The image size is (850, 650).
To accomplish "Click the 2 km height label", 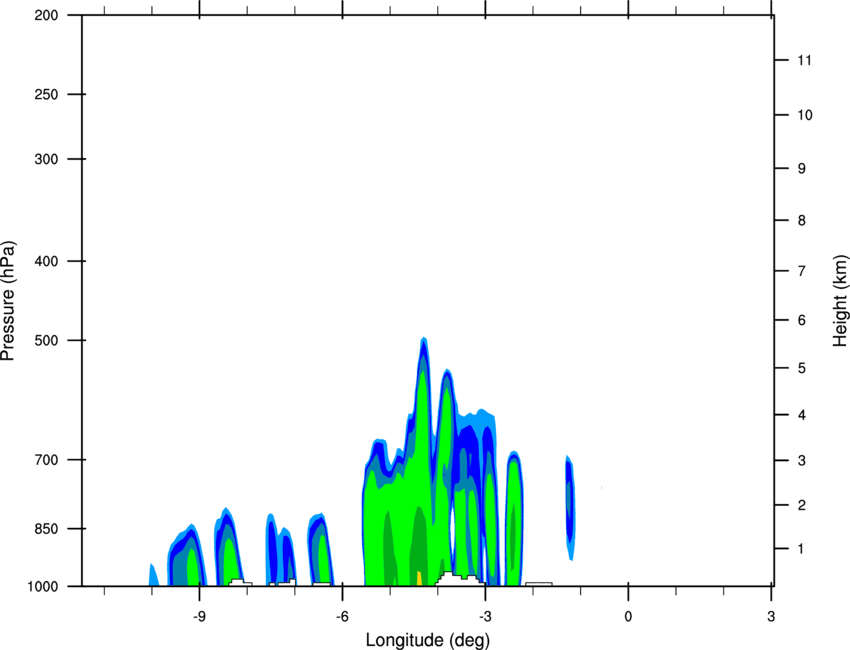I will point(802,505).
